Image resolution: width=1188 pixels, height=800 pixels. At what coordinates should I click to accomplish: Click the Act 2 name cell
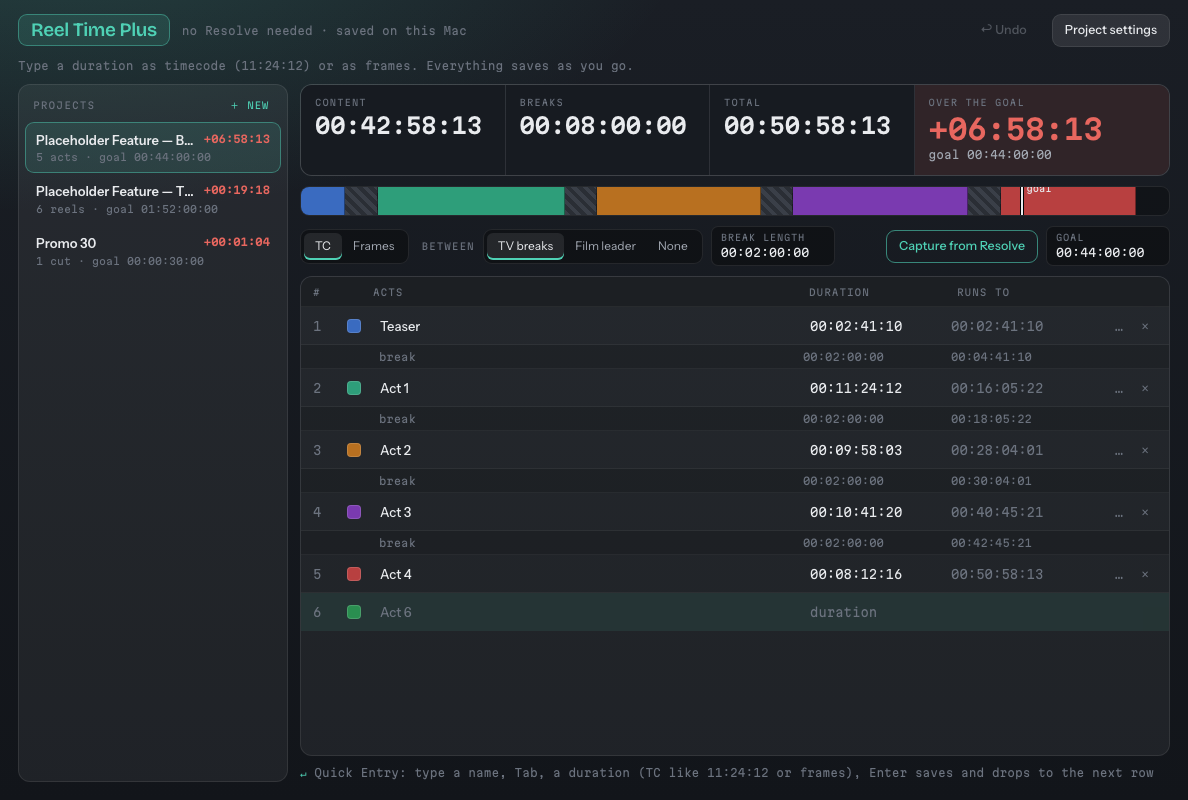coord(395,451)
